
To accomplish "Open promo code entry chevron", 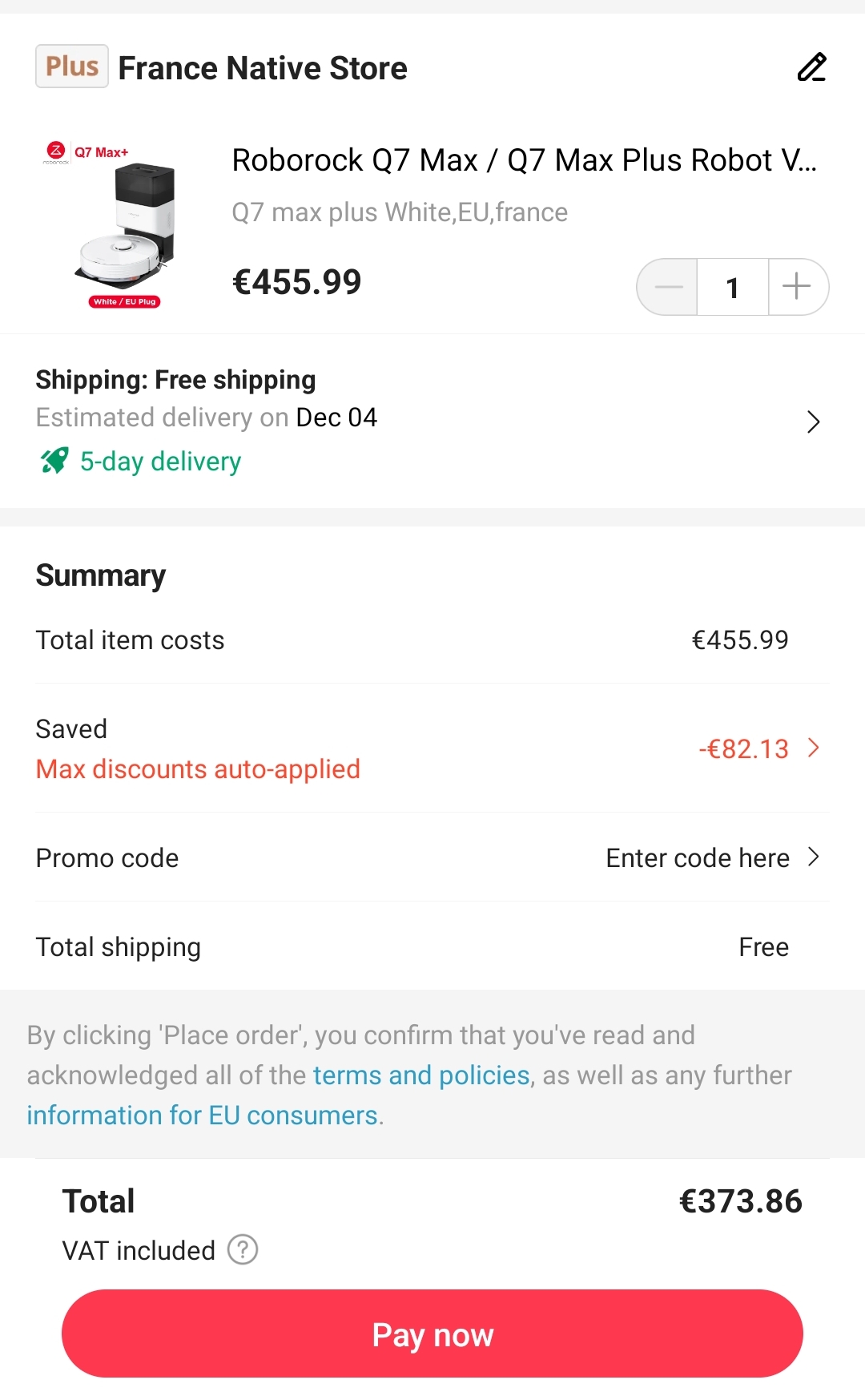I will tap(814, 857).
